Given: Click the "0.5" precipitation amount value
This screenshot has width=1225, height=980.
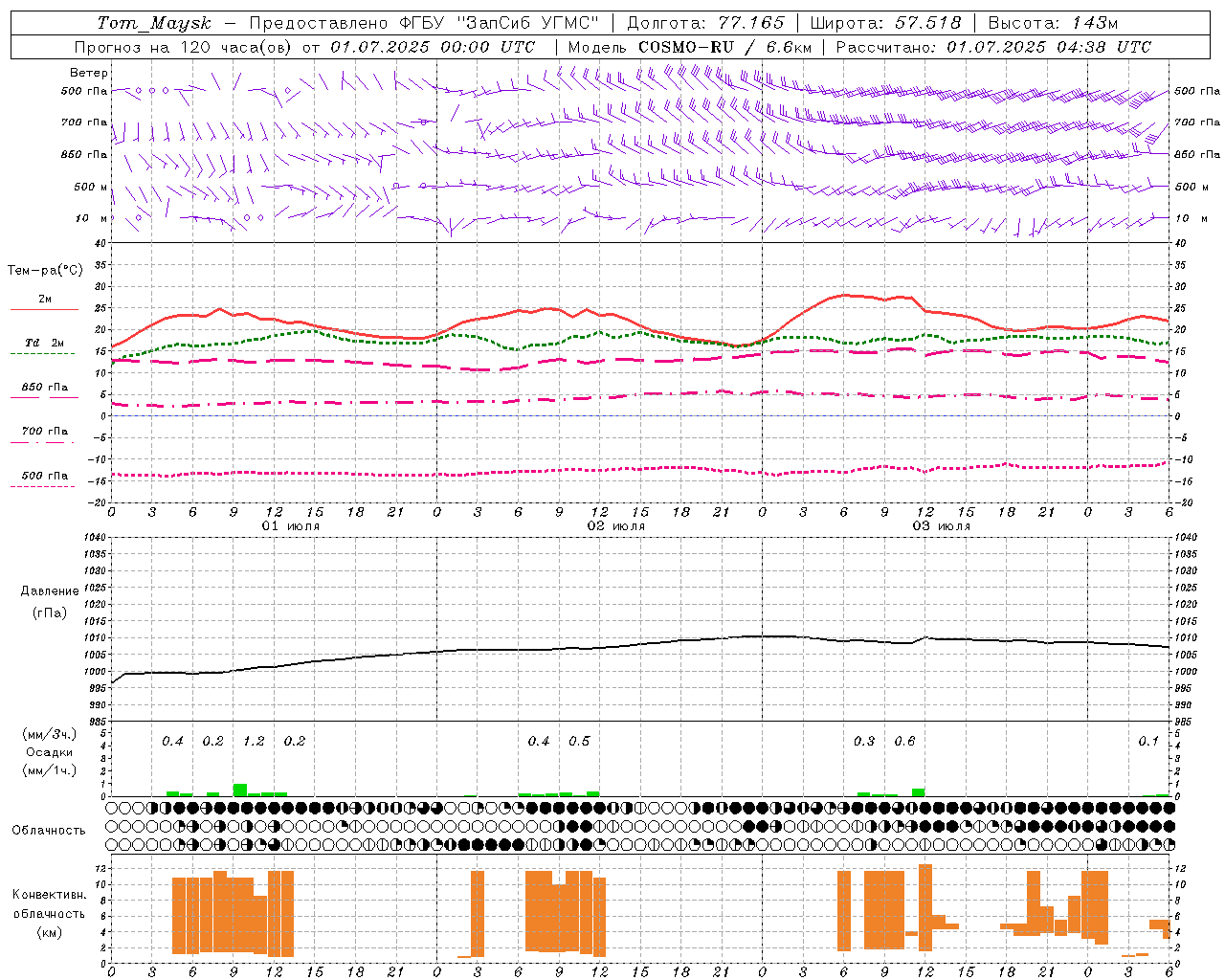Looking at the screenshot, I should click(x=579, y=741).
